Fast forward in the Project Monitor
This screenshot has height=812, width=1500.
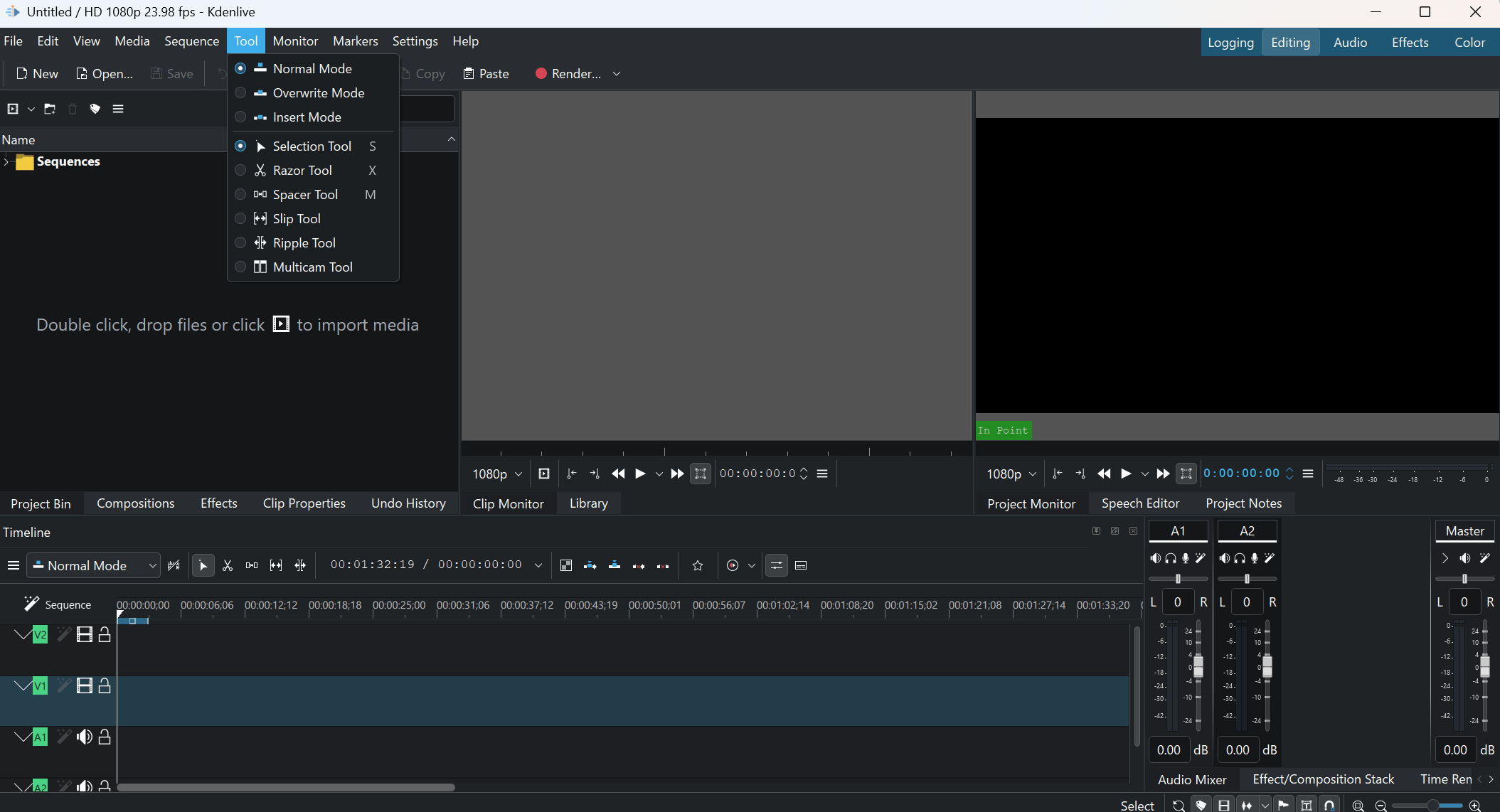tap(1163, 474)
